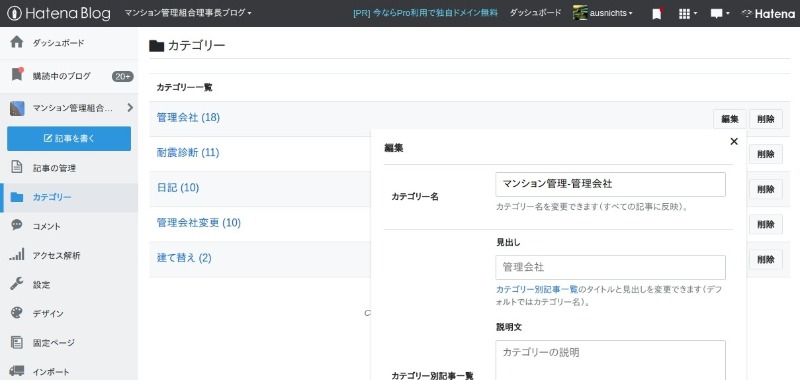Click the comment bubble icon for コメント
Screen dimensions: 800x380
click(x=17, y=225)
